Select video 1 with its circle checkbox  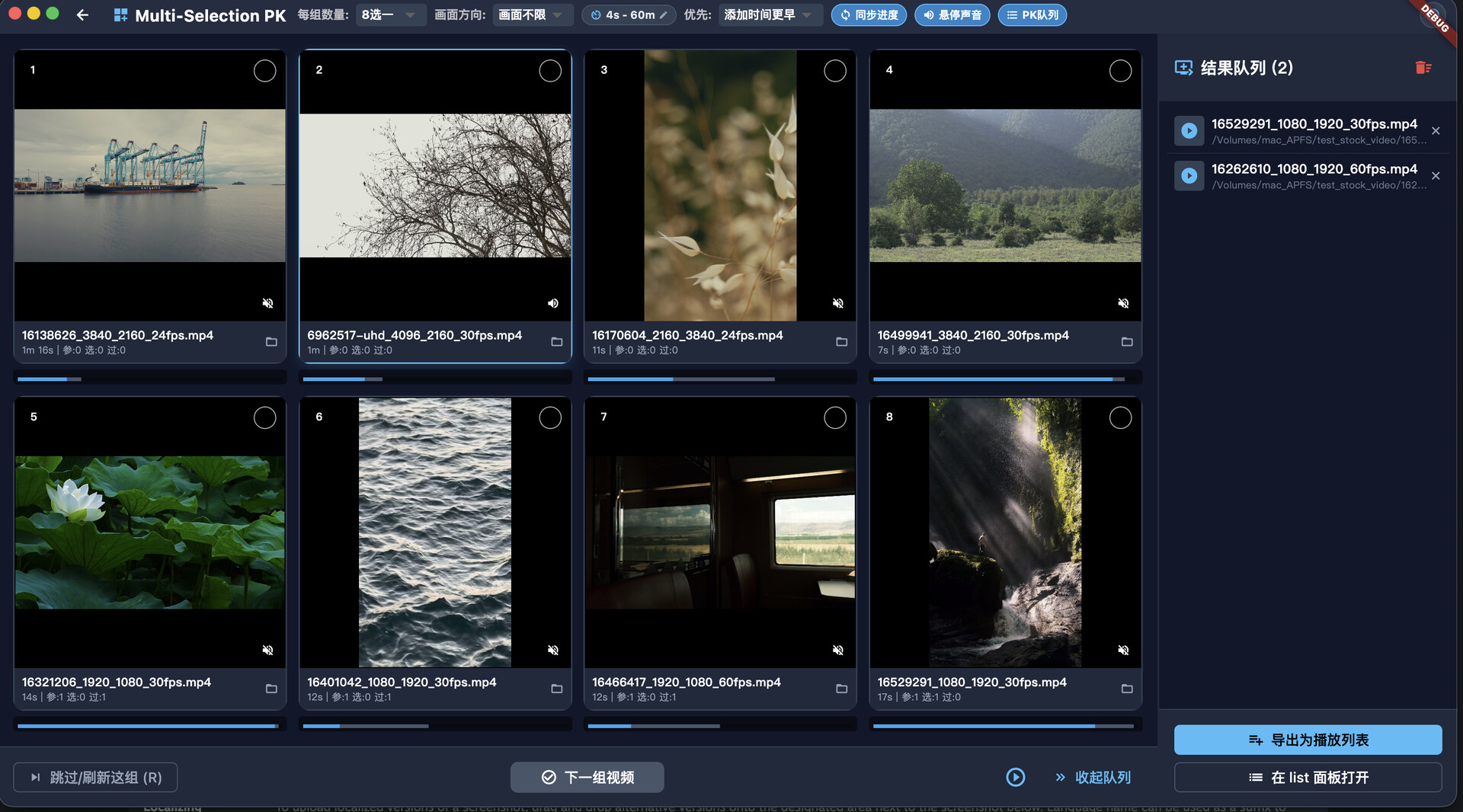[264, 71]
